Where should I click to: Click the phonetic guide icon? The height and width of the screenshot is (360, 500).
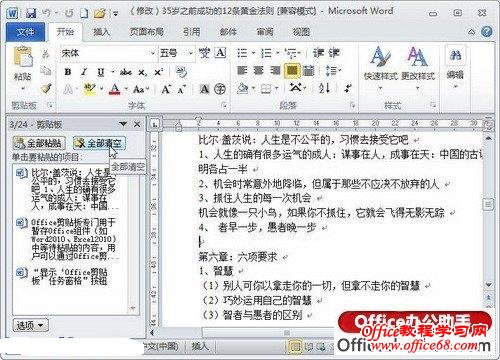pyautogui.click(x=204, y=53)
